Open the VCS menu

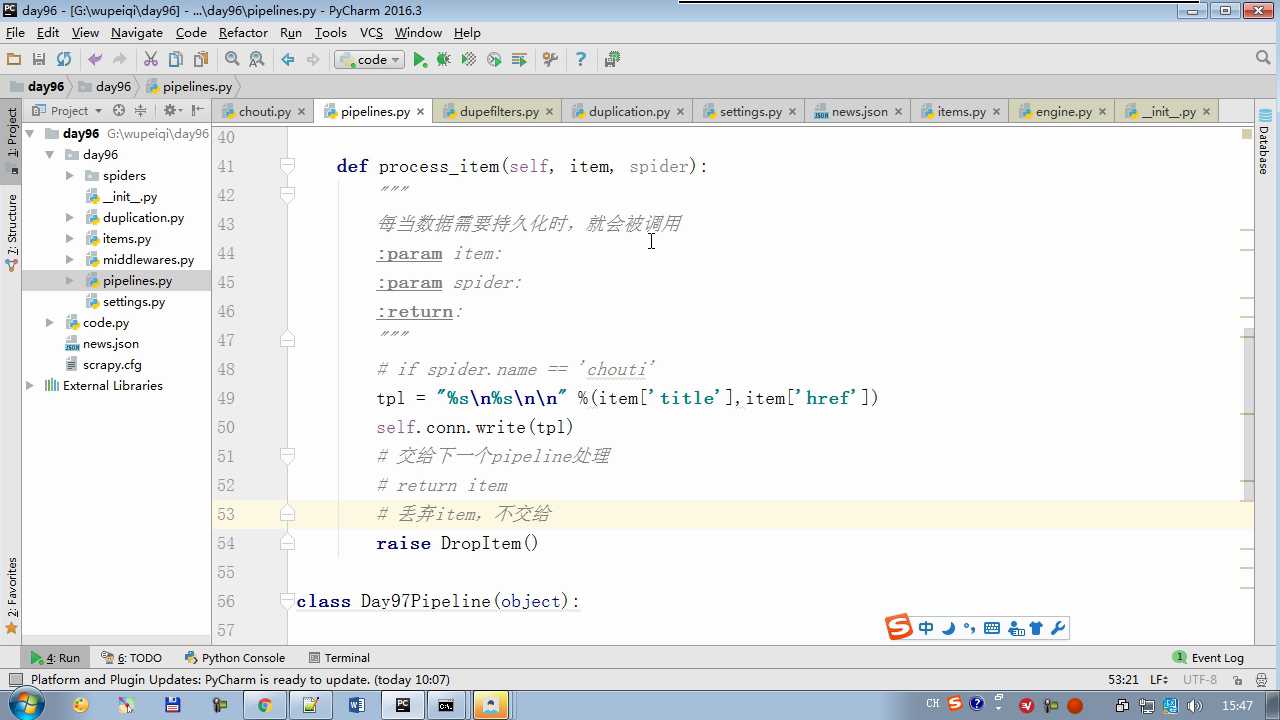coord(371,33)
